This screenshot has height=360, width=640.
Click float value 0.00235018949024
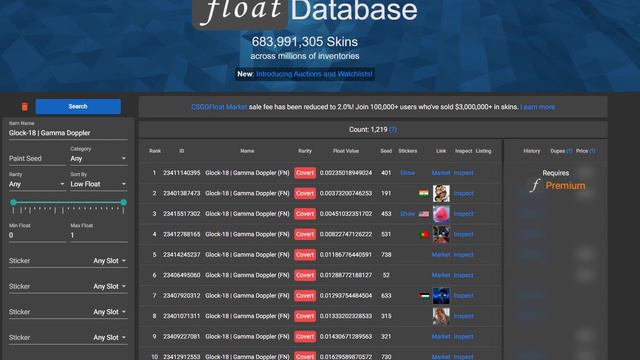point(346,173)
